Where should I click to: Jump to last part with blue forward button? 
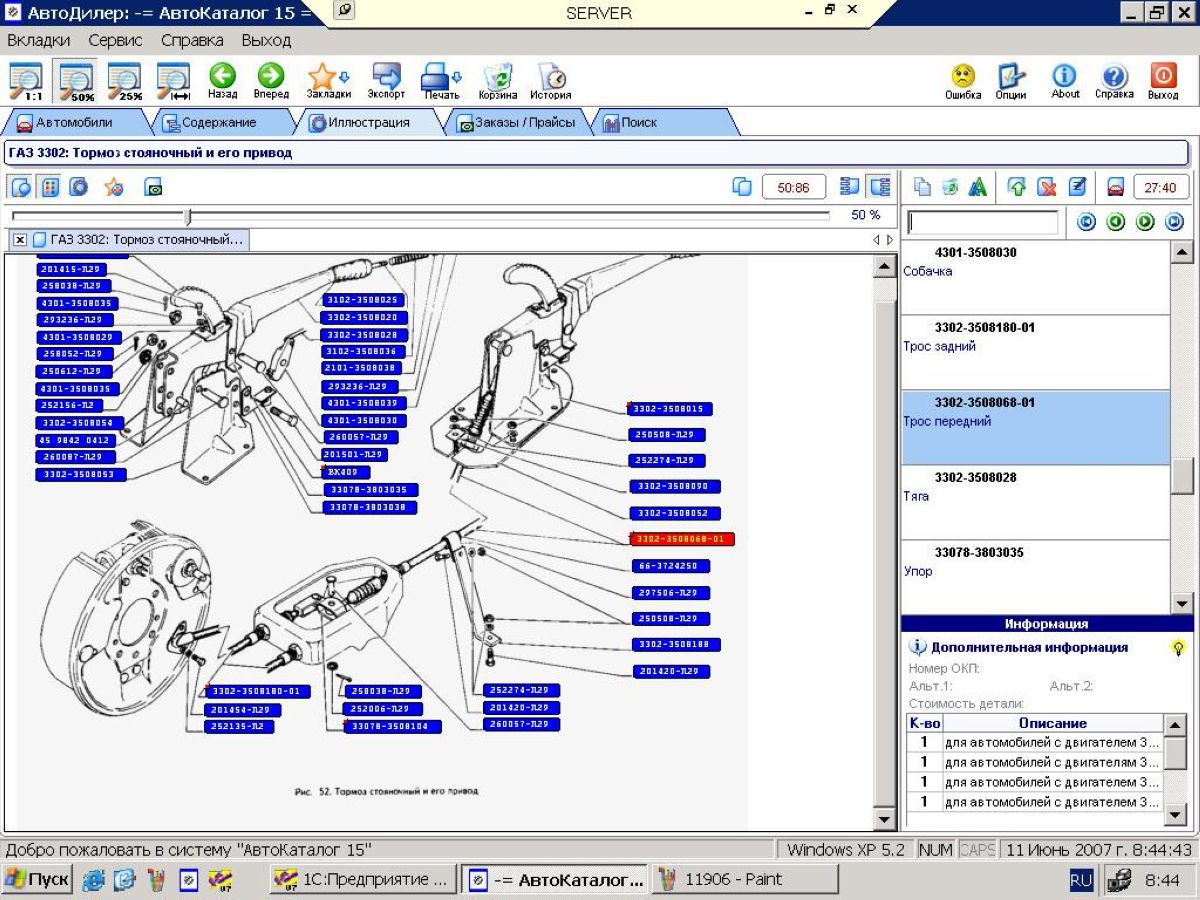click(1175, 223)
